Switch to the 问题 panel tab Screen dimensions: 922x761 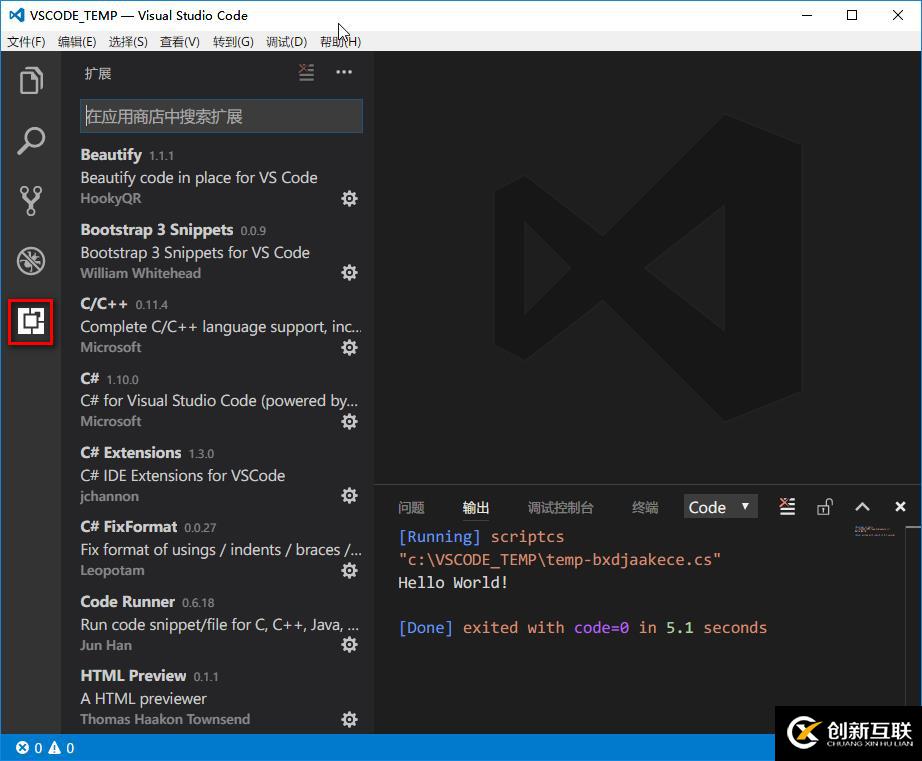(411, 508)
